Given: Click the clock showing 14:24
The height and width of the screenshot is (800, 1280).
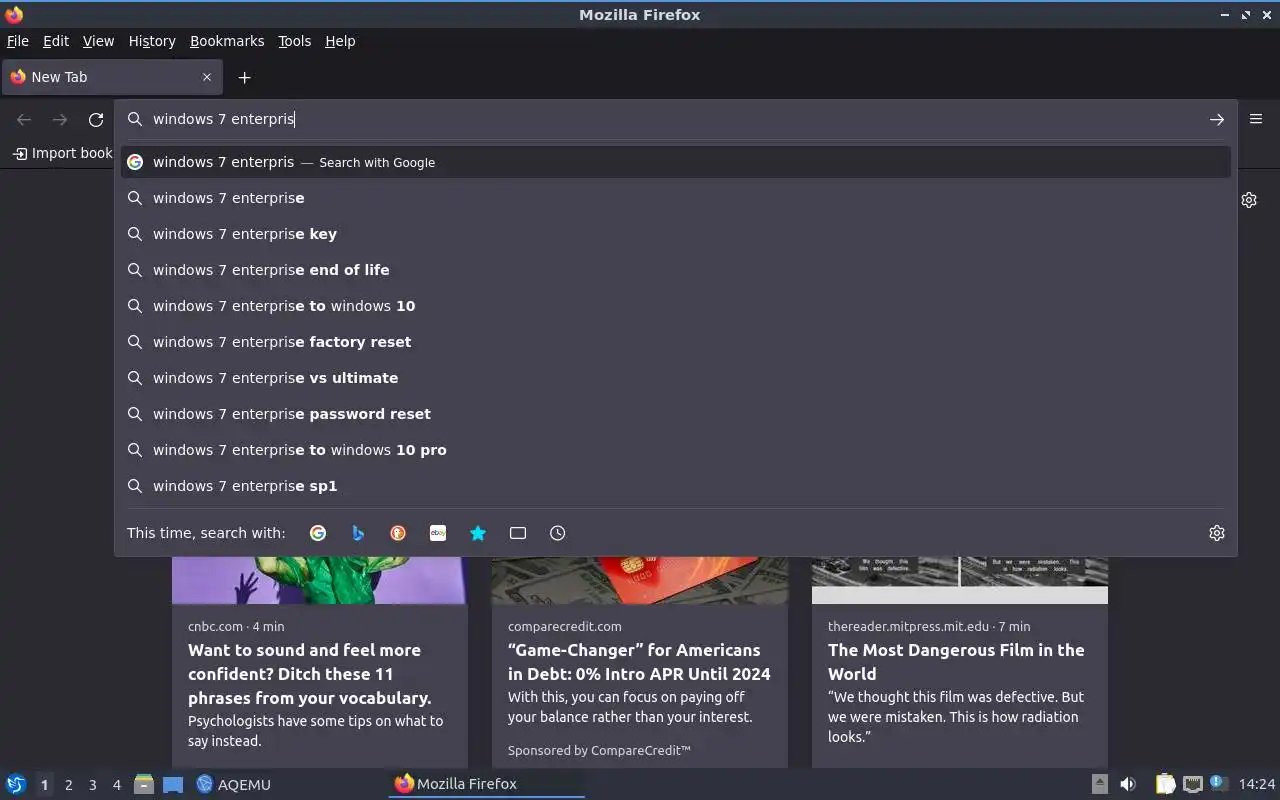Looking at the screenshot, I should [x=1257, y=784].
